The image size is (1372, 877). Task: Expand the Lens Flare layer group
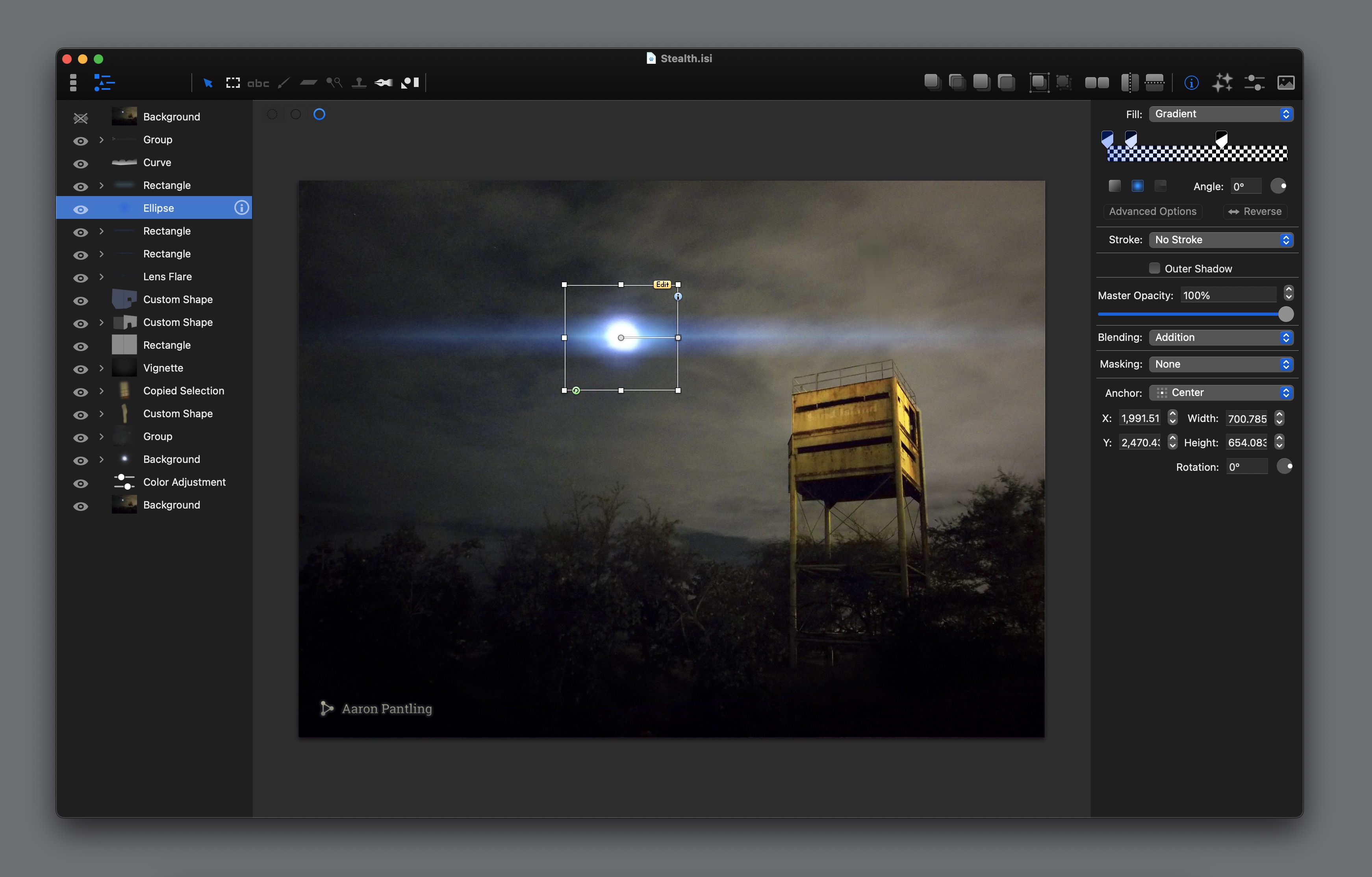tap(102, 277)
